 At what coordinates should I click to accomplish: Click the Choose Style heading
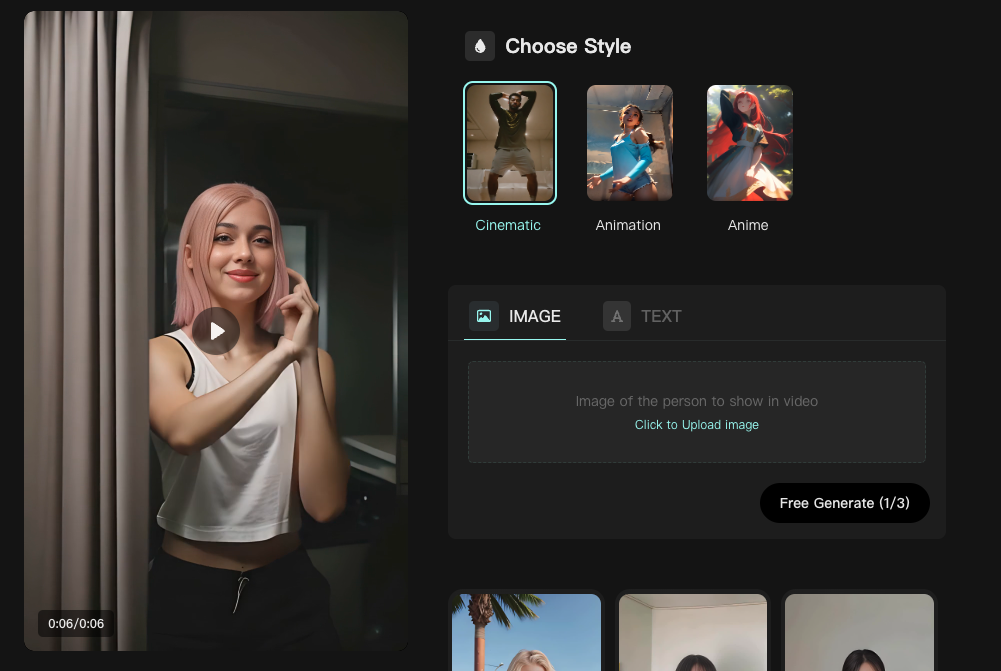568,46
